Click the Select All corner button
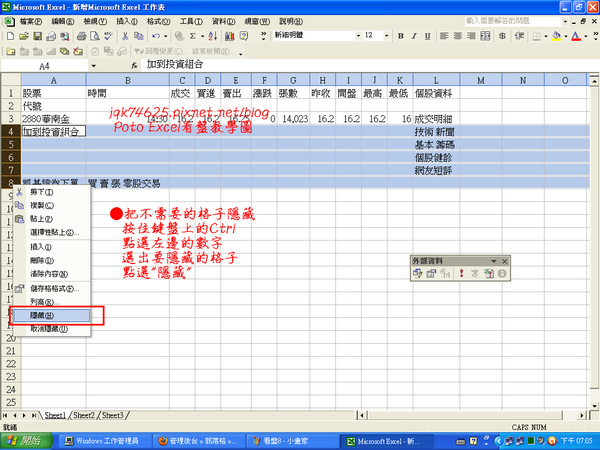The image size is (600, 450). pyautogui.click(x=11, y=80)
